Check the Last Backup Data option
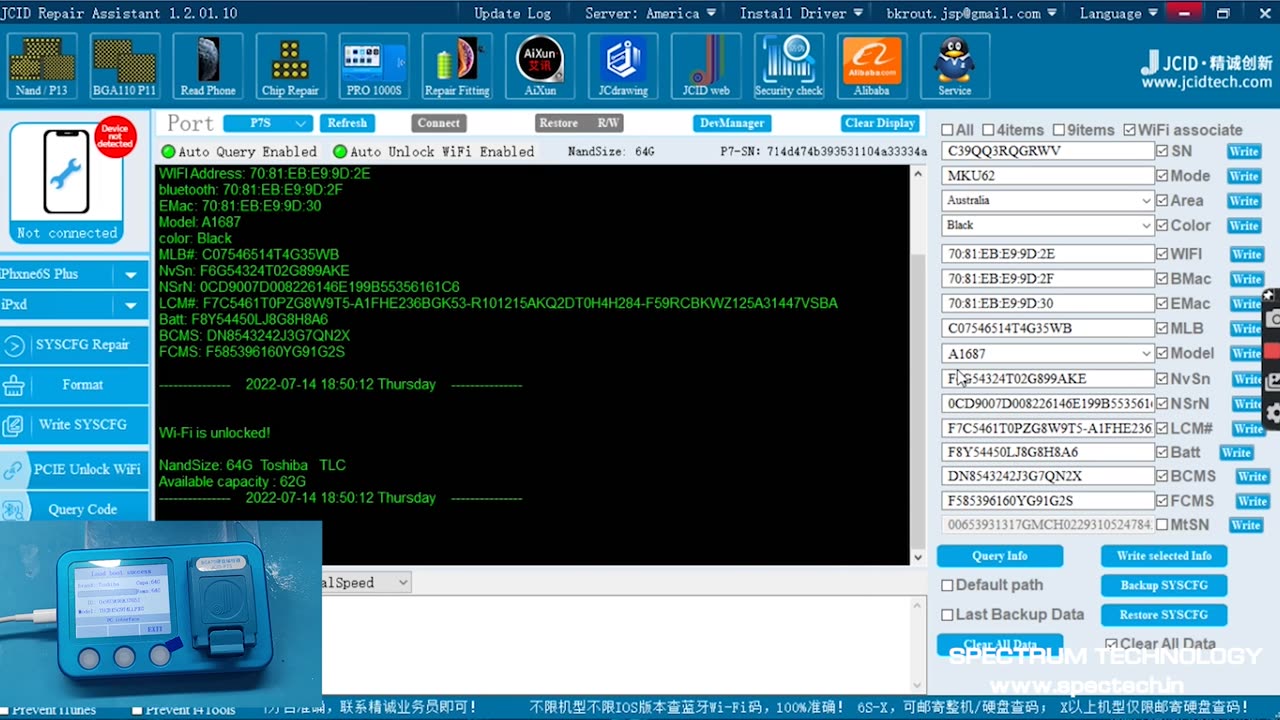 pyautogui.click(x=947, y=615)
